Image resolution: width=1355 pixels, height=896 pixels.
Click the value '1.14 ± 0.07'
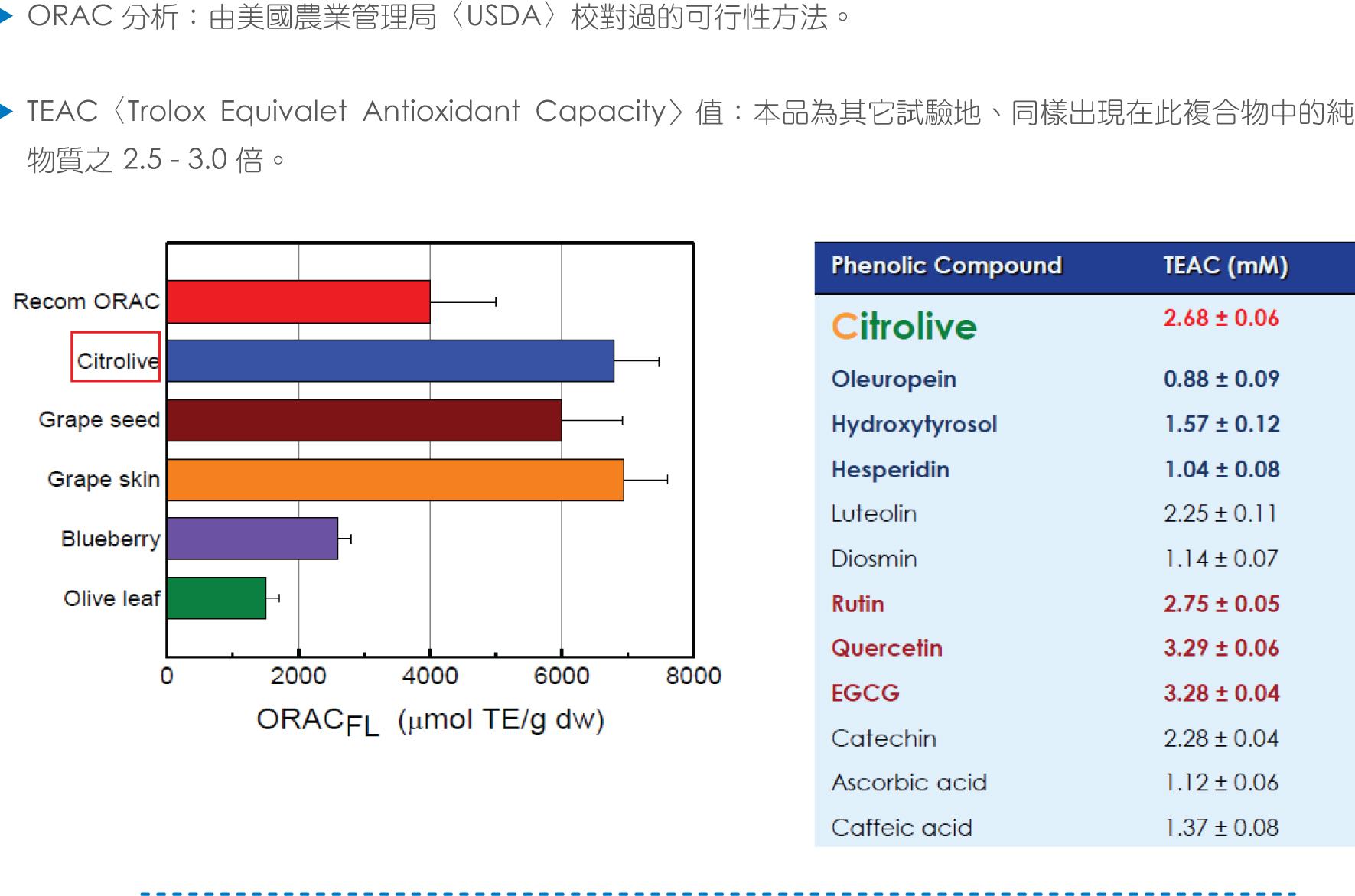point(1221,559)
